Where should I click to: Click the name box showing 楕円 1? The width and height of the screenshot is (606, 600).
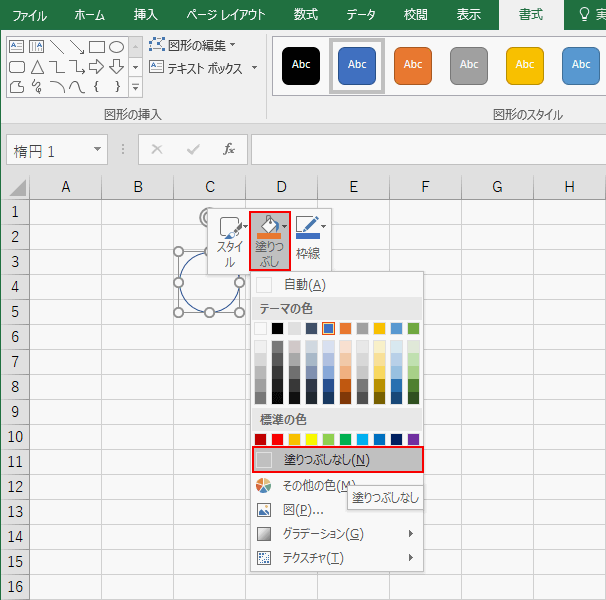(x=49, y=150)
